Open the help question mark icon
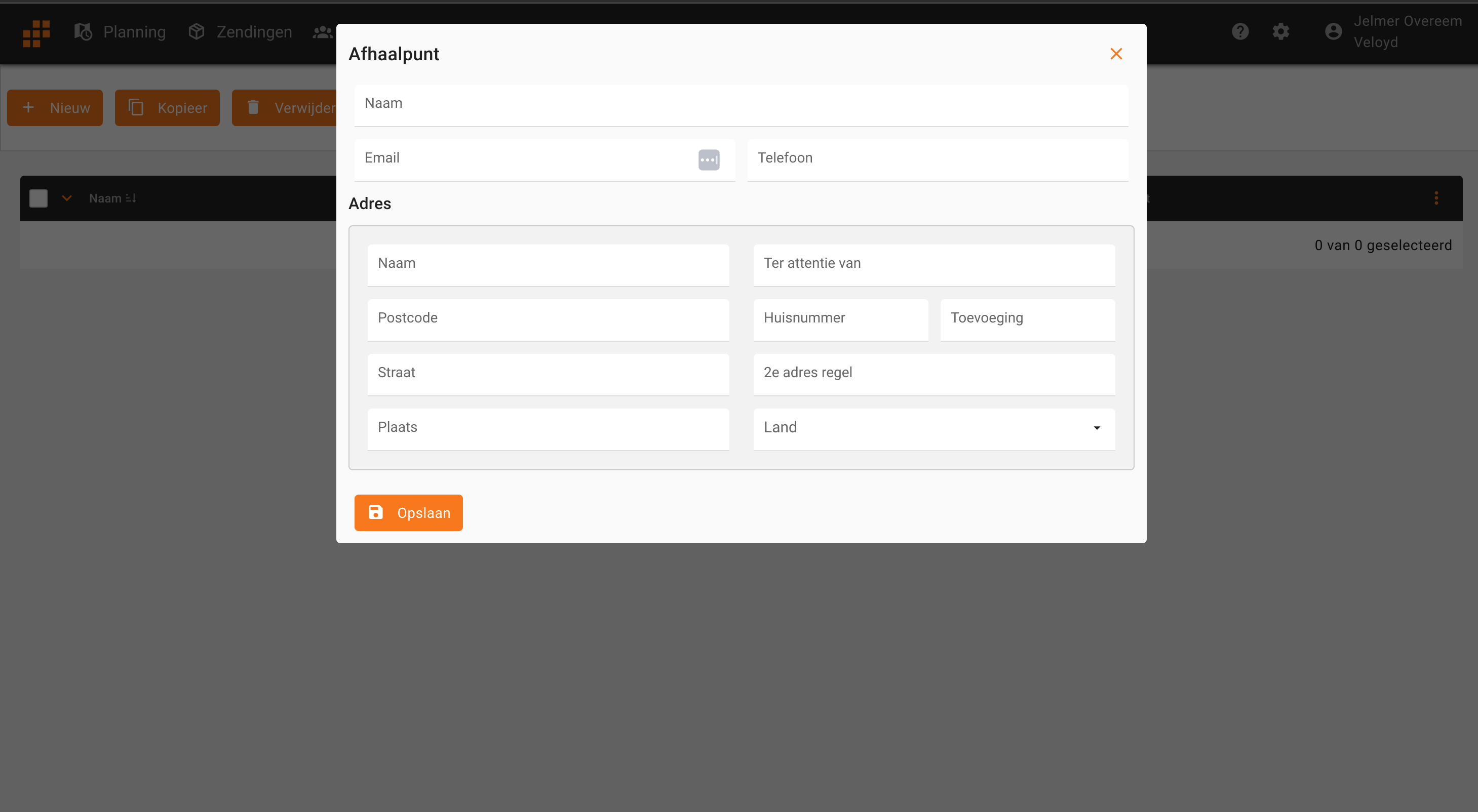 point(1240,31)
